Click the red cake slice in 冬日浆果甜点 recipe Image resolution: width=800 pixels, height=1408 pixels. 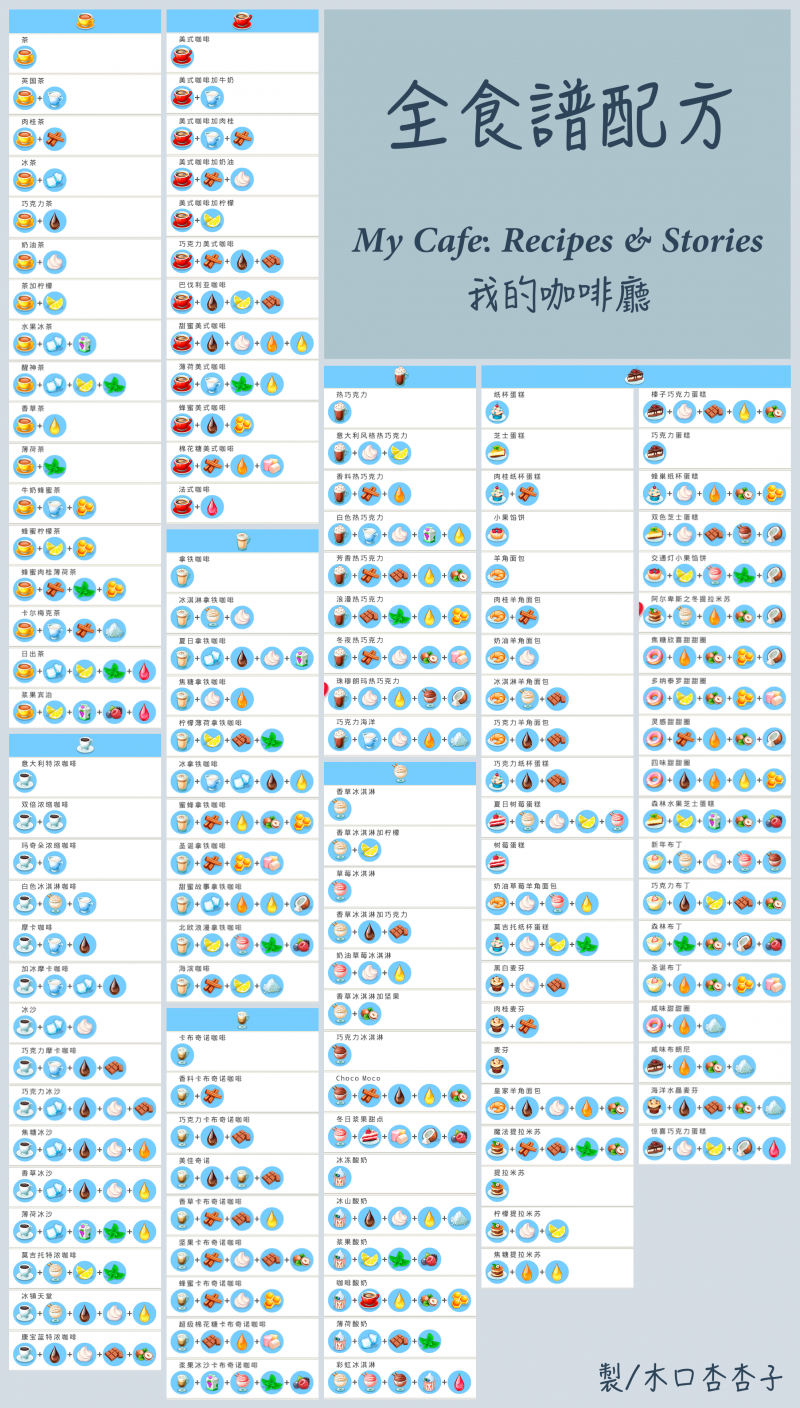(x=369, y=1137)
